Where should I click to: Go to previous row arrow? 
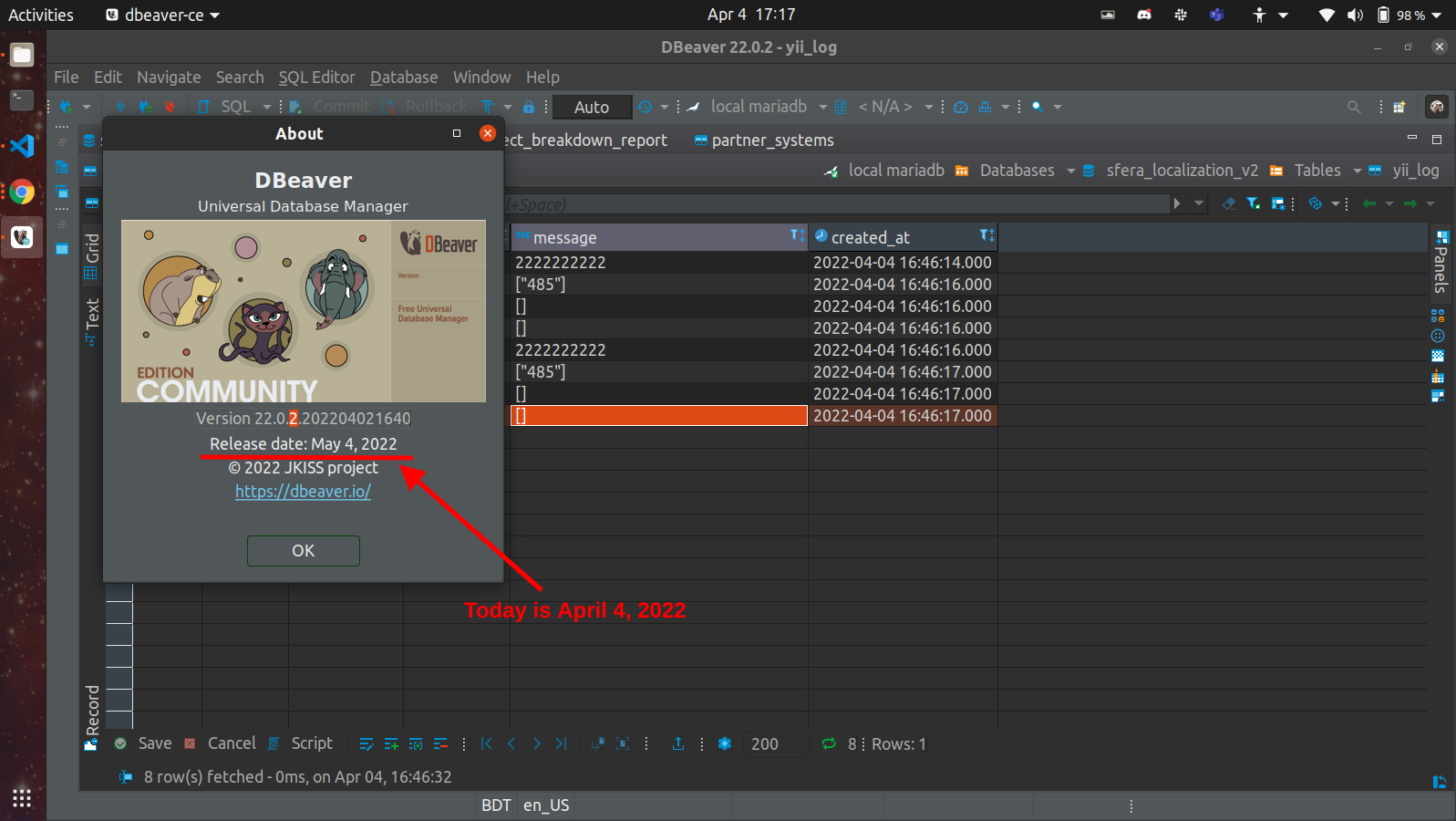511,744
